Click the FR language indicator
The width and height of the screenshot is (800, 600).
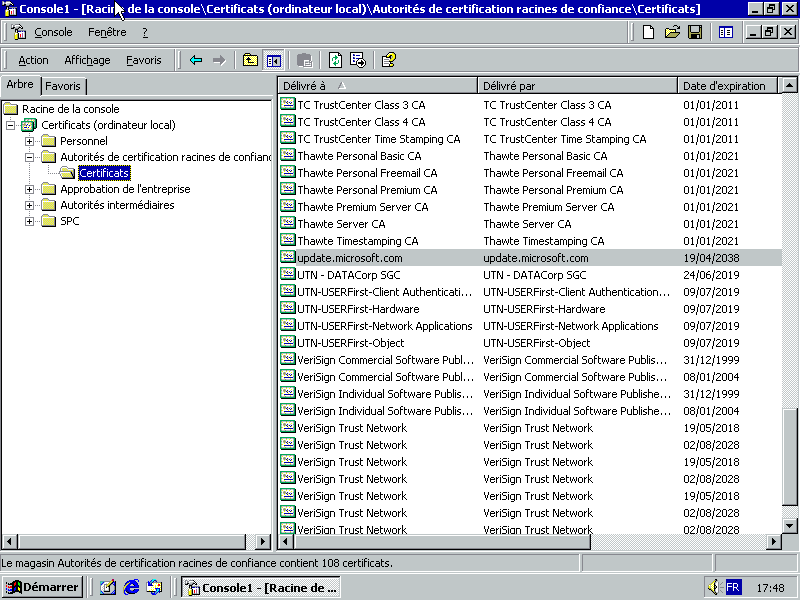(x=733, y=587)
